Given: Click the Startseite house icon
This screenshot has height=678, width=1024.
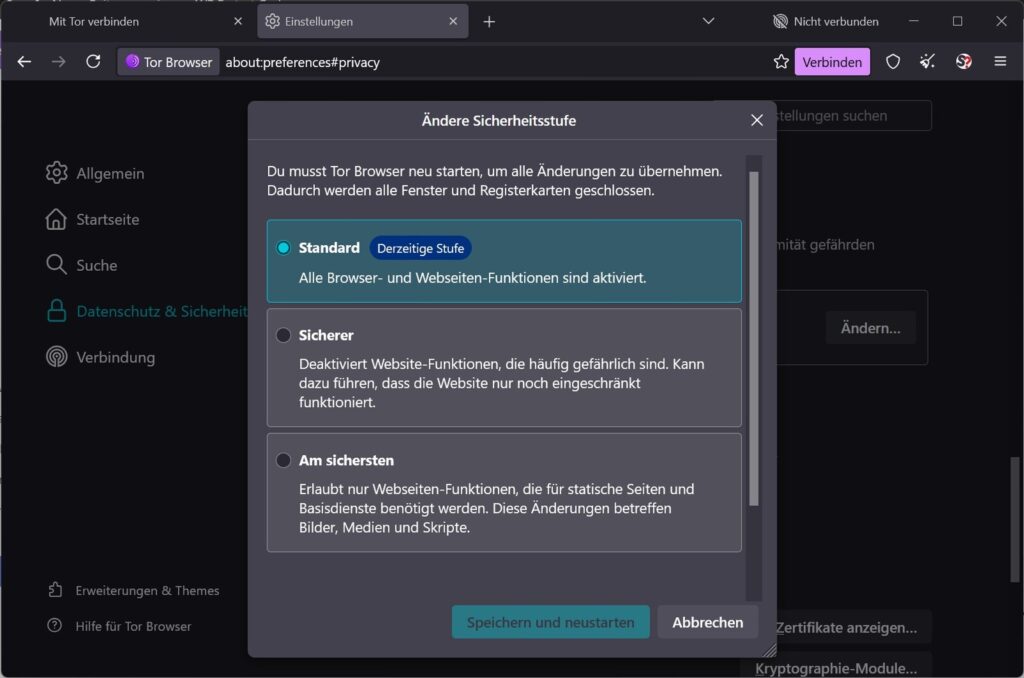Looking at the screenshot, I should 57,219.
